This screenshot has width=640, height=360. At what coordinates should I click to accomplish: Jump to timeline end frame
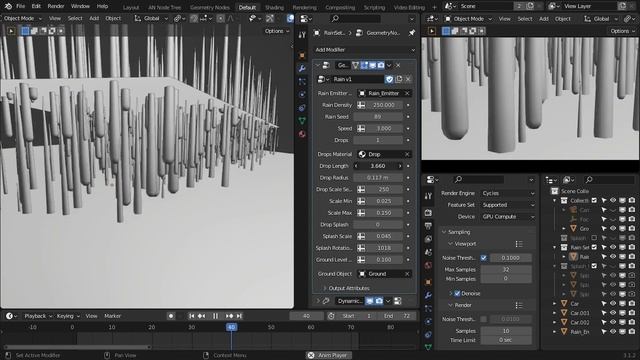(240, 316)
